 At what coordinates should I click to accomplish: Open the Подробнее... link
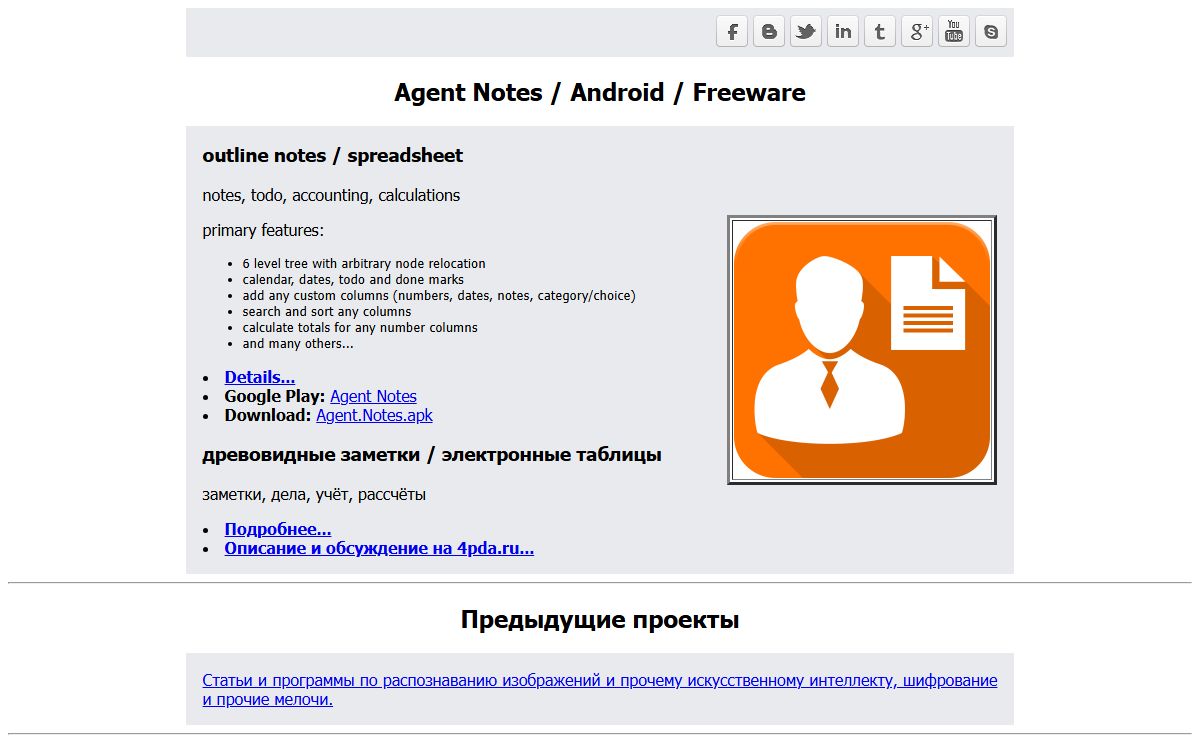coord(278,529)
